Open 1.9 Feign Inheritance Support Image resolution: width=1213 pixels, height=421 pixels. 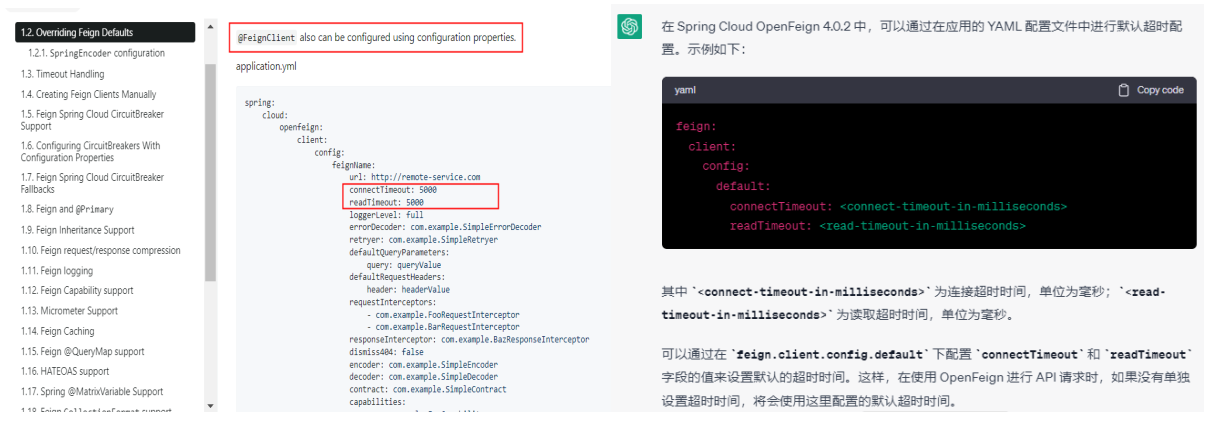pyautogui.click(x=77, y=230)
